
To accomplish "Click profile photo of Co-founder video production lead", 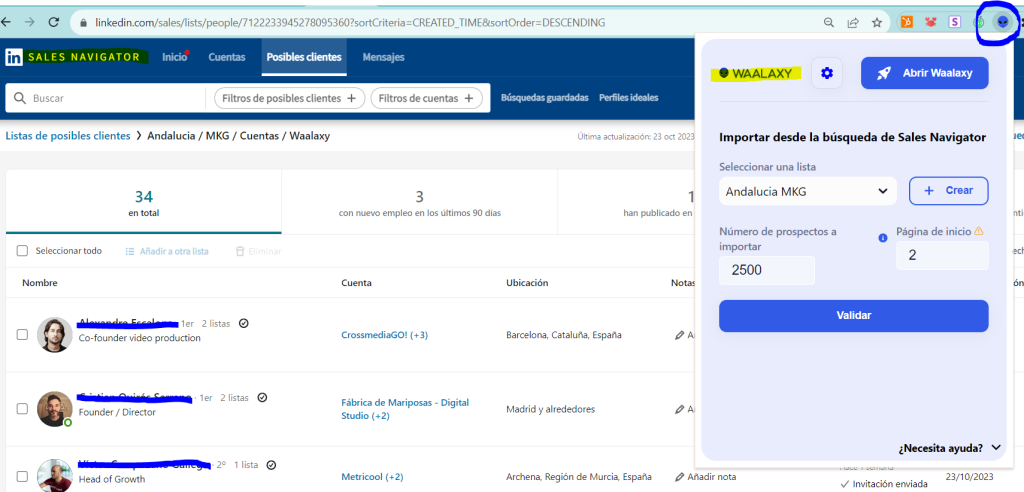I will 54,335.
